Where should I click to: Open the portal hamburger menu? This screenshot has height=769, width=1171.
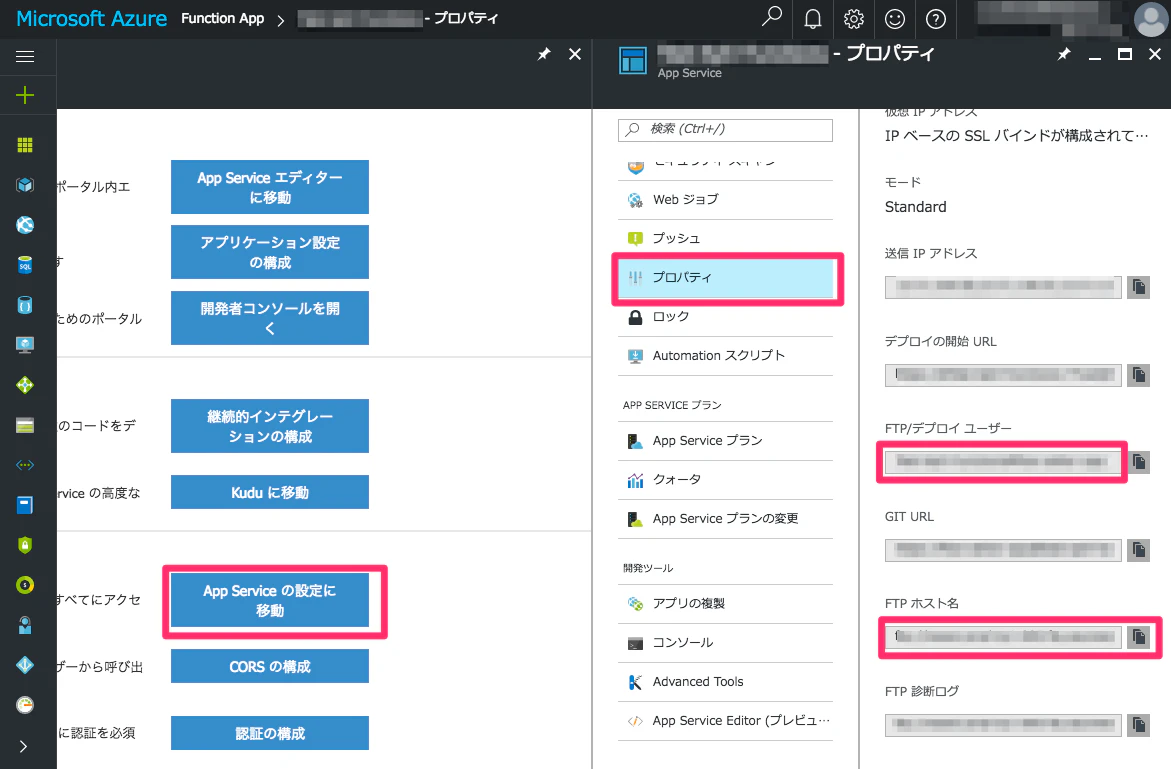pos(25,57)
